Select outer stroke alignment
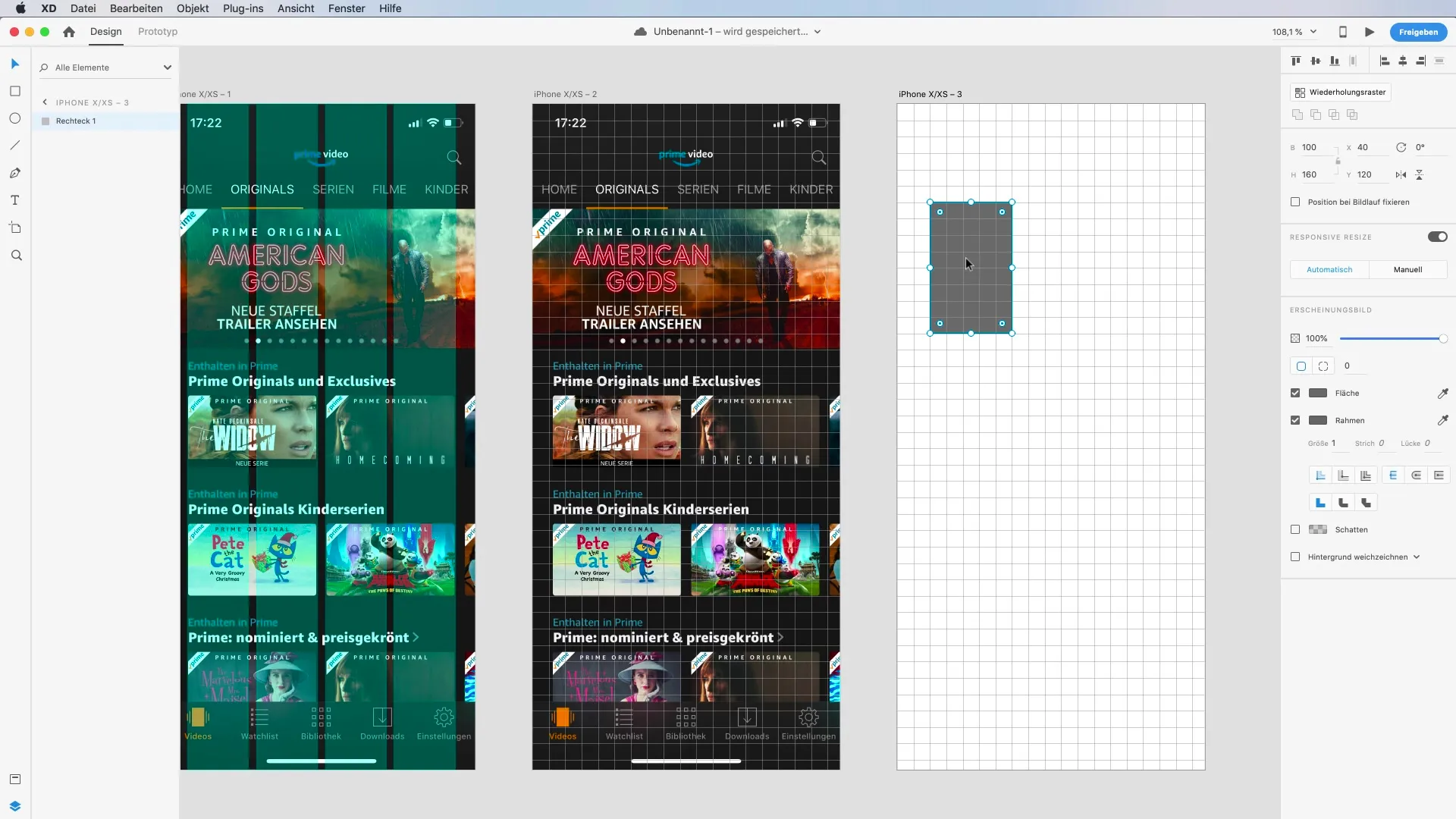This screenshot has width=1456, height=819. (x=1343, y=475)
